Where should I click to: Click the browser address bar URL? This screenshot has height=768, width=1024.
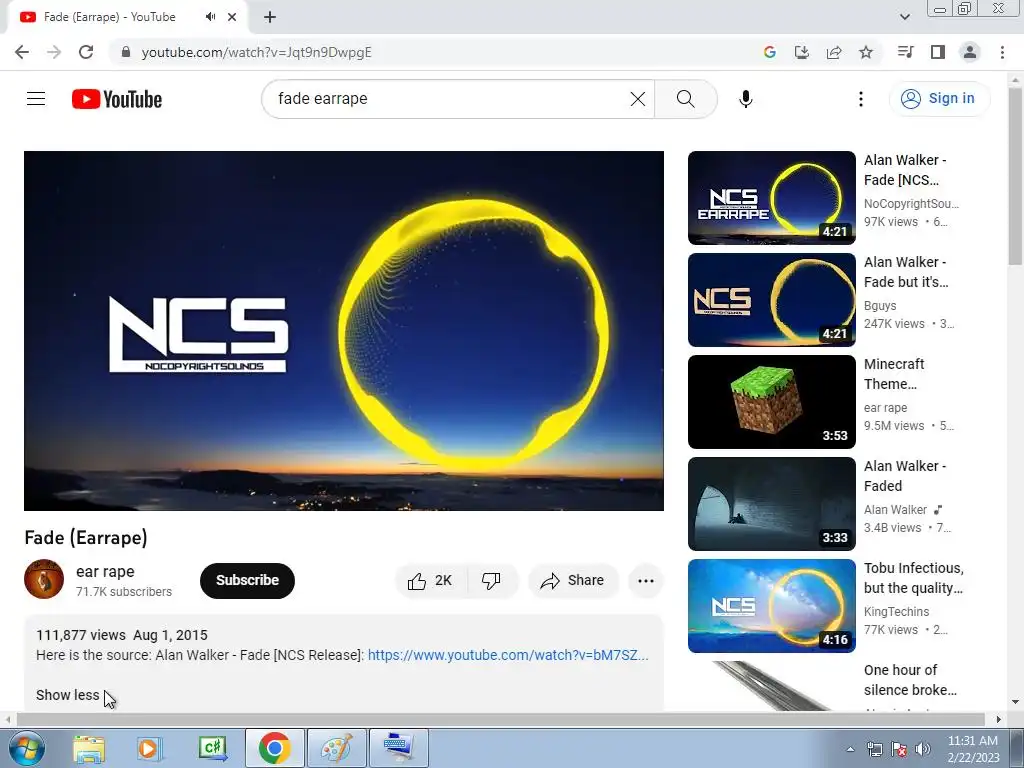[257, 52]
